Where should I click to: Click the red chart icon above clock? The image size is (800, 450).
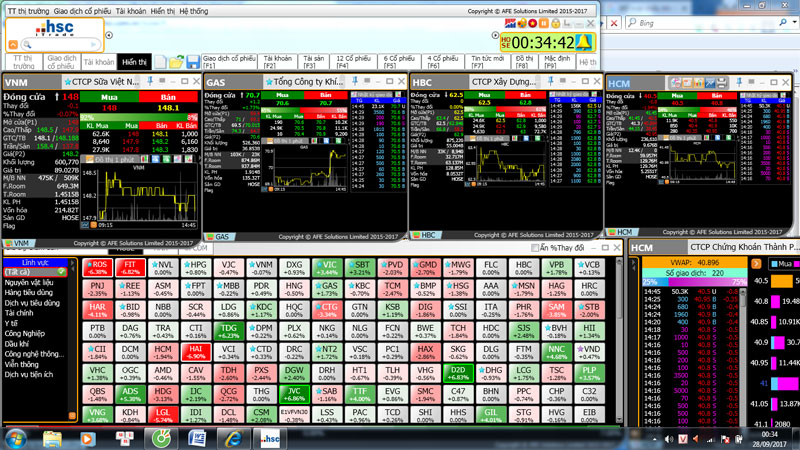pos(510,23)
